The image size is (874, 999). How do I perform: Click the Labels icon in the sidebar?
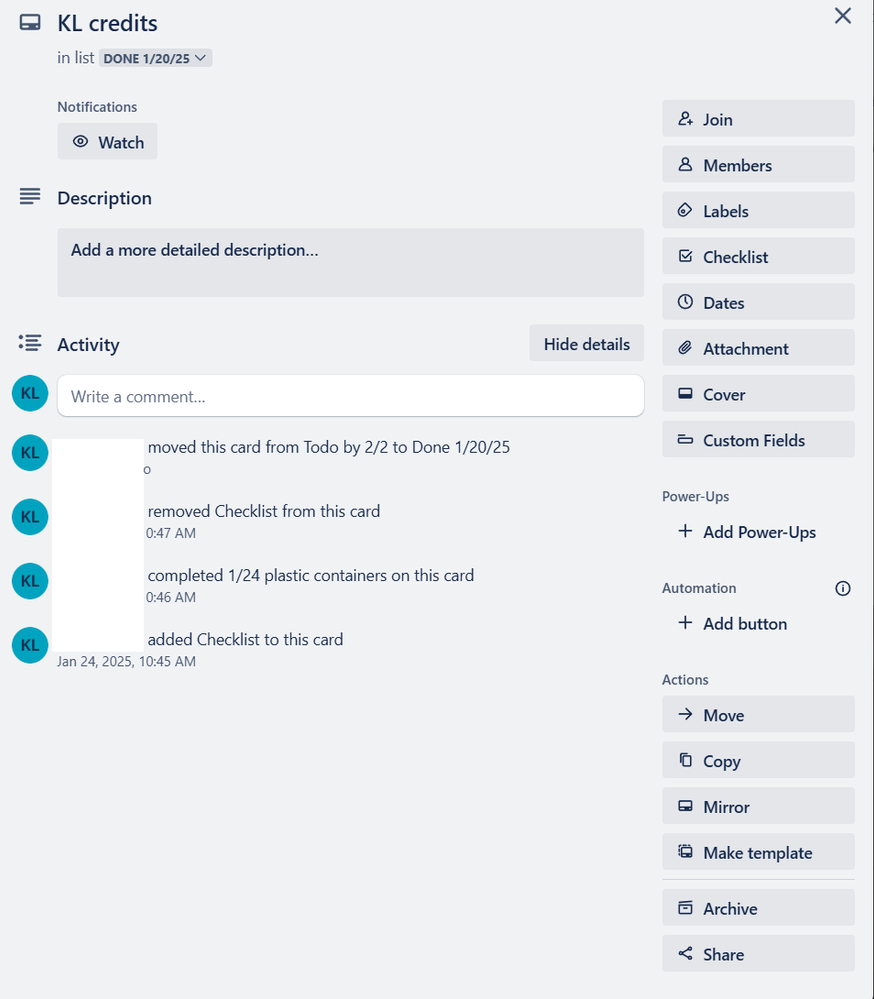point(686,210)
